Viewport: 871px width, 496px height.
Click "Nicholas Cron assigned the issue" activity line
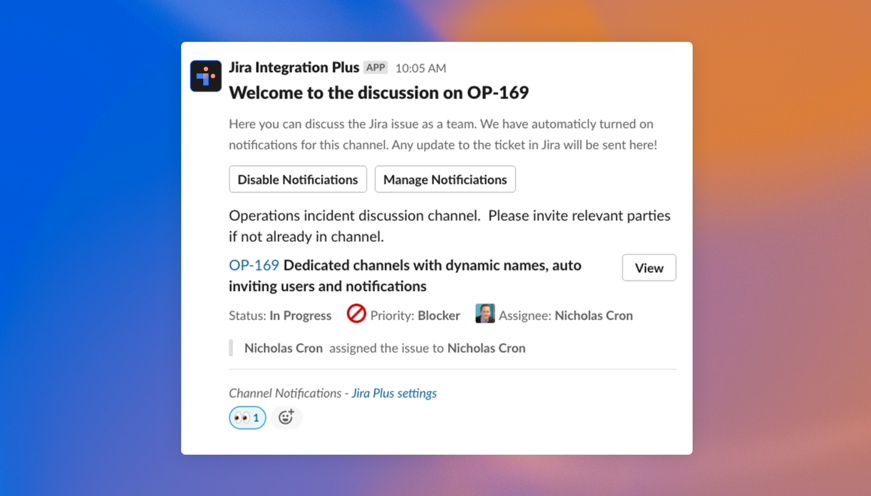(x=385, y=348)
